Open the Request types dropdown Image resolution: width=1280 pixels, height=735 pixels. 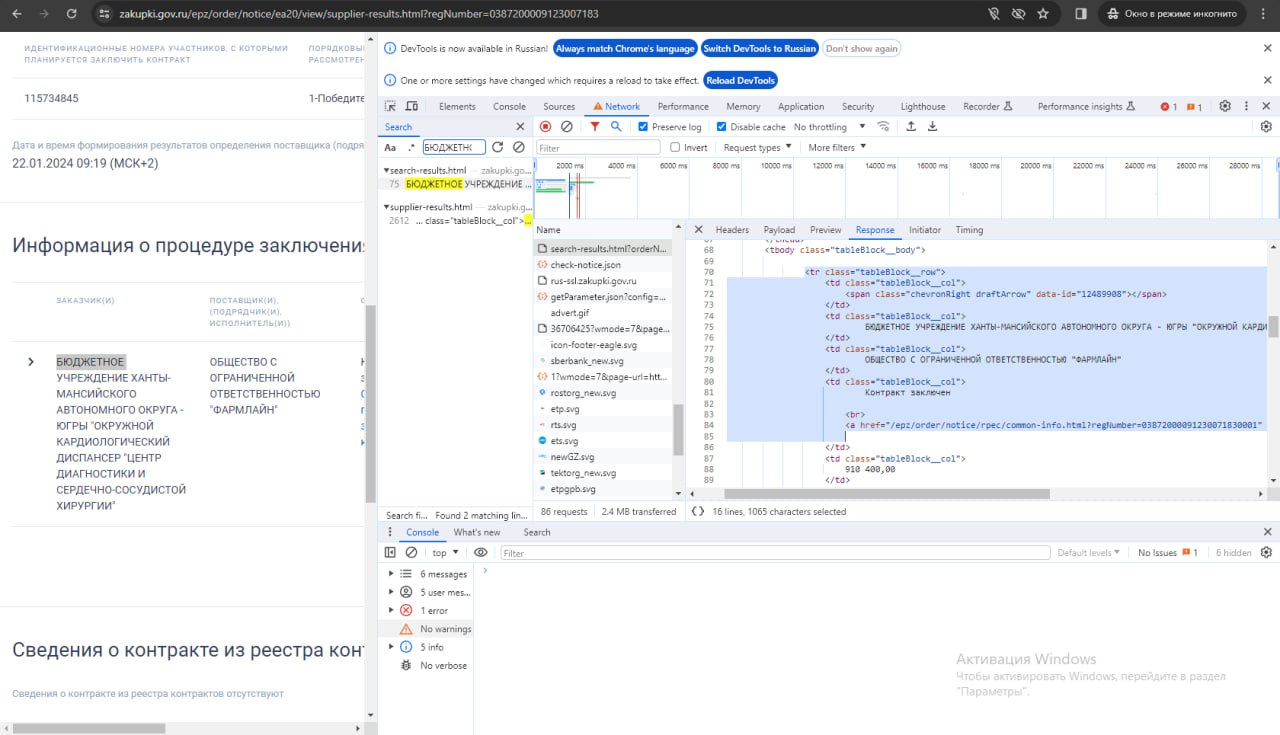(757, 148)
